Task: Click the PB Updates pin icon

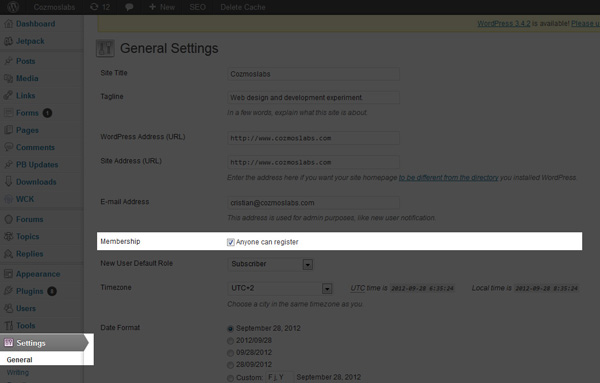Action: click(8, 165)
